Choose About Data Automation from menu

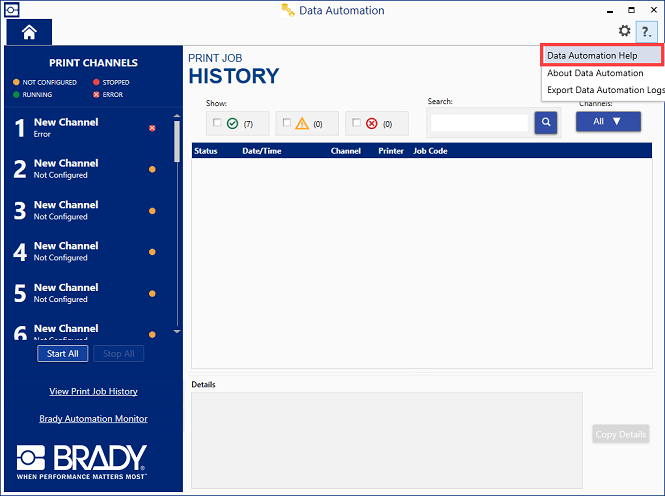tap(595, 73)
